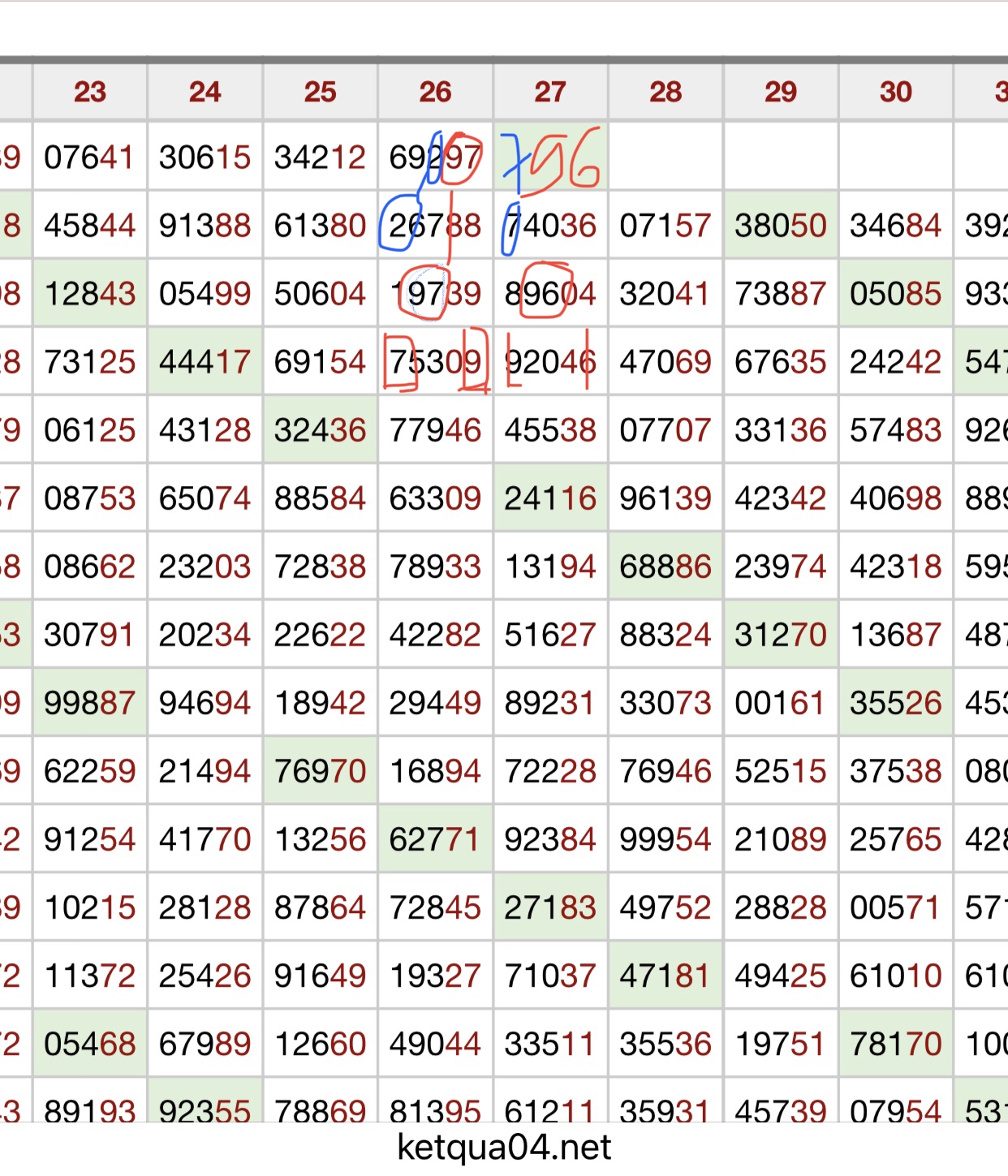Click the column header 30
This screenshot has width=1008, height=1176.
(895, 92)
